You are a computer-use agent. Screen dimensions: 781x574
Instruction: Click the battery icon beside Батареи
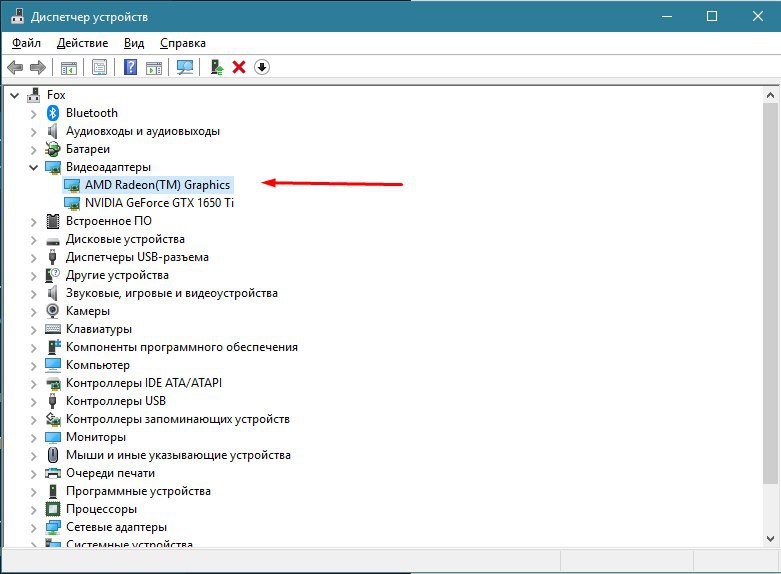click(52, 149)
